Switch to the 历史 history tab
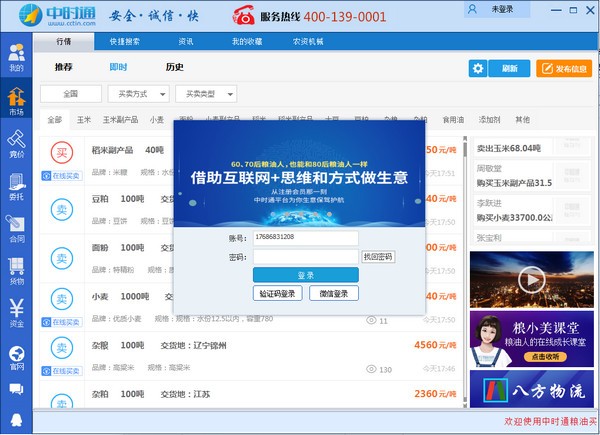600x435 pixels. click(x=174, y=68)
